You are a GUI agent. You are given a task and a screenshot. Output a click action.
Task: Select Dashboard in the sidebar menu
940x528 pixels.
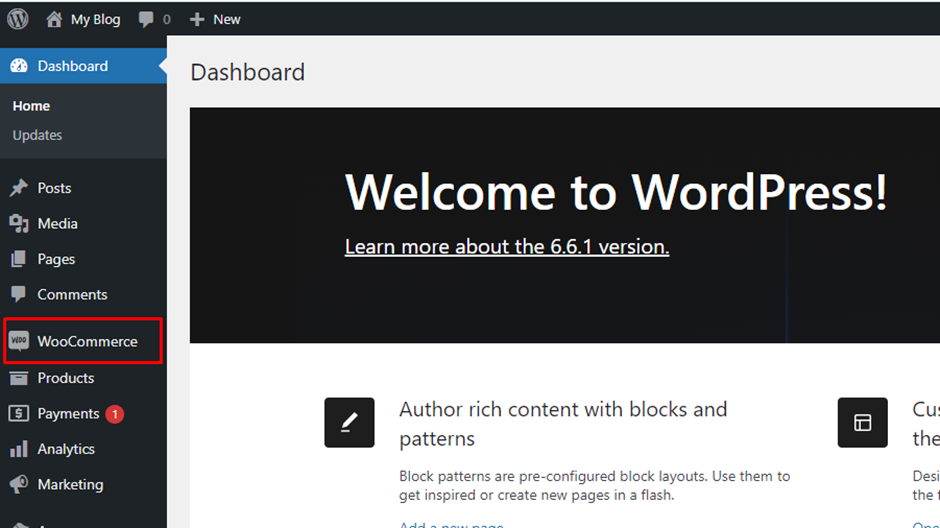[x=83, y=66]
